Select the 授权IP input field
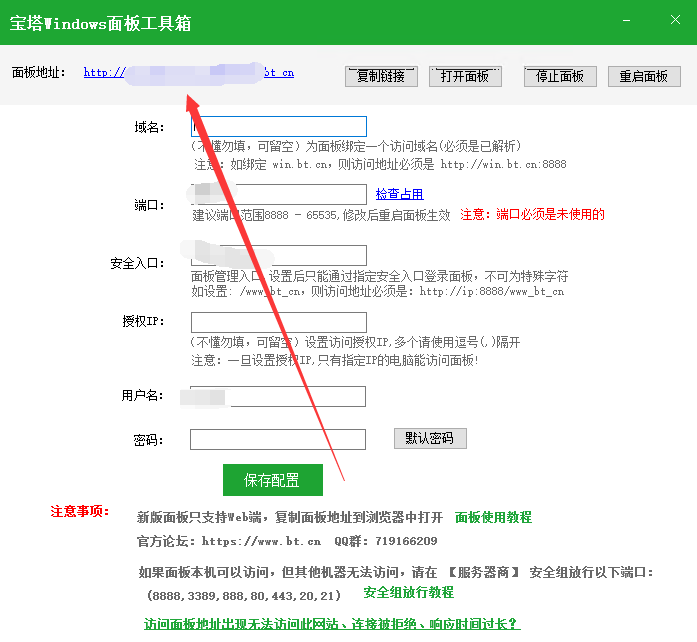The height and width of the screenshot is (642, 697). tap(279, 322)
